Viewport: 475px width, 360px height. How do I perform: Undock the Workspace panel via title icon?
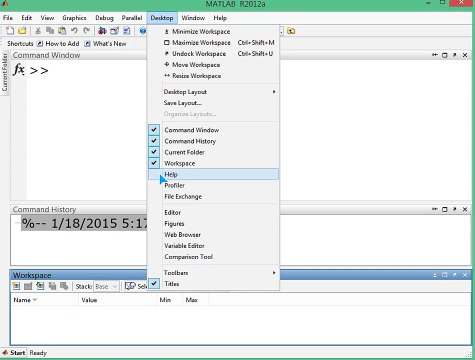455,275
